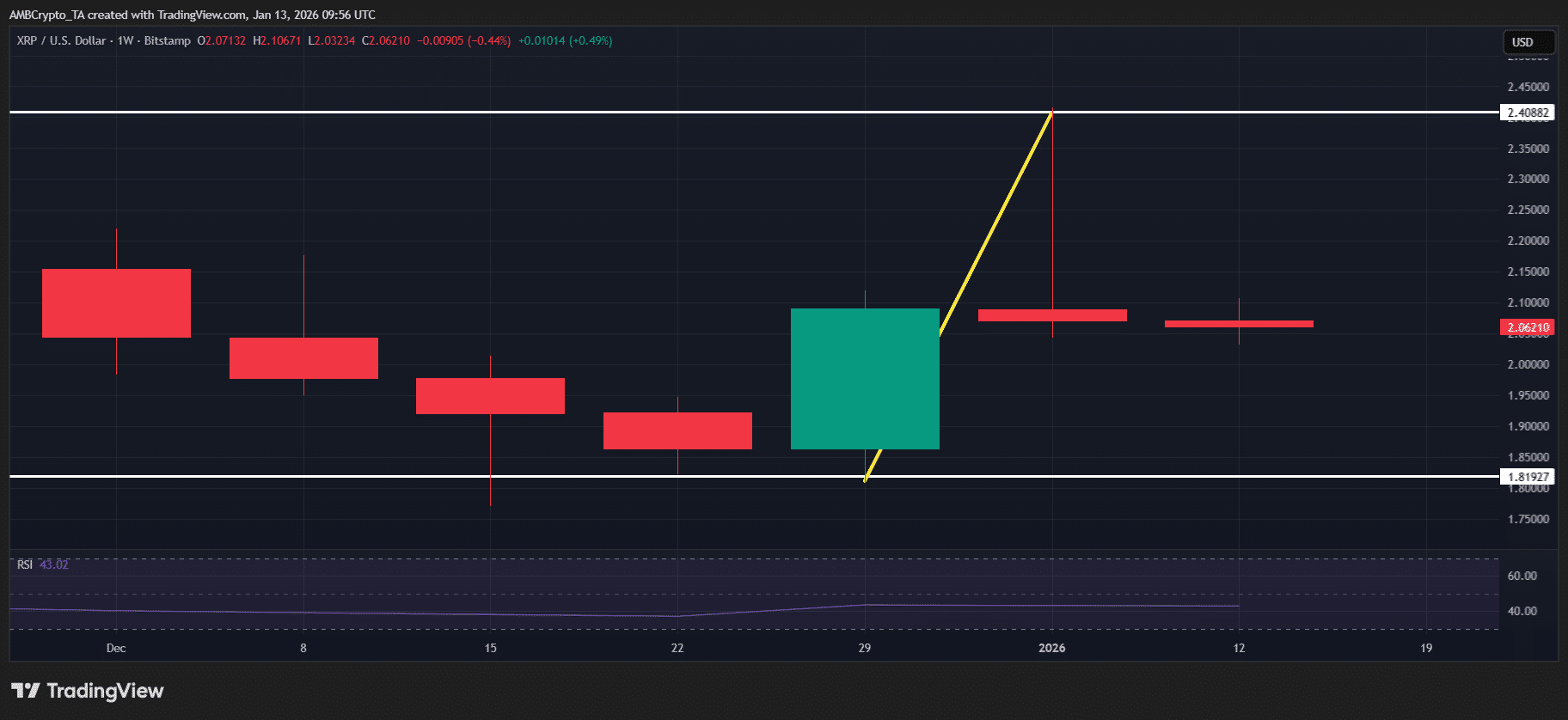Select the RSI indicator label
The image size is (1568, 720).
point(25,564)
